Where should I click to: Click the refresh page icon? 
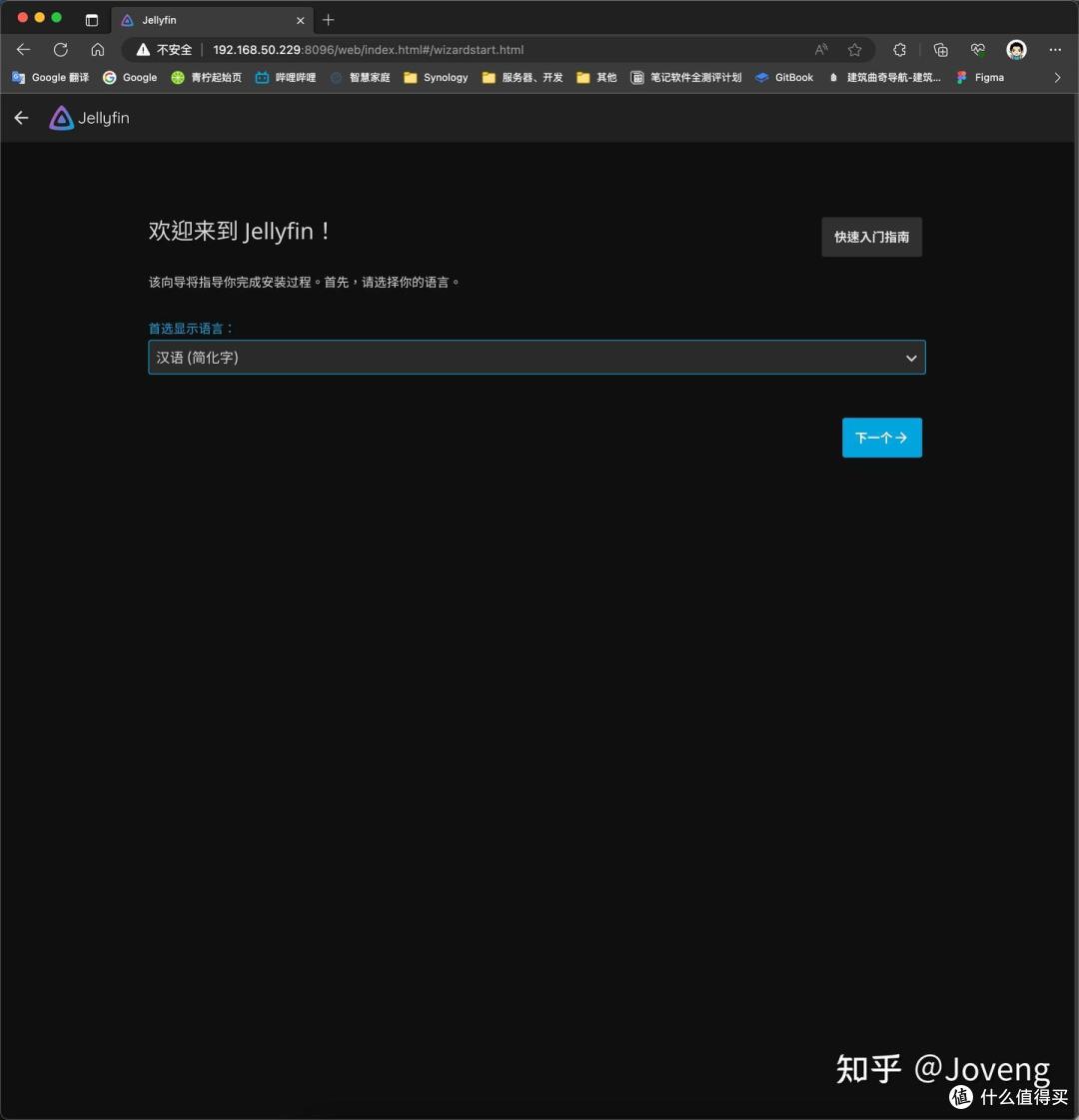[60, 49]
